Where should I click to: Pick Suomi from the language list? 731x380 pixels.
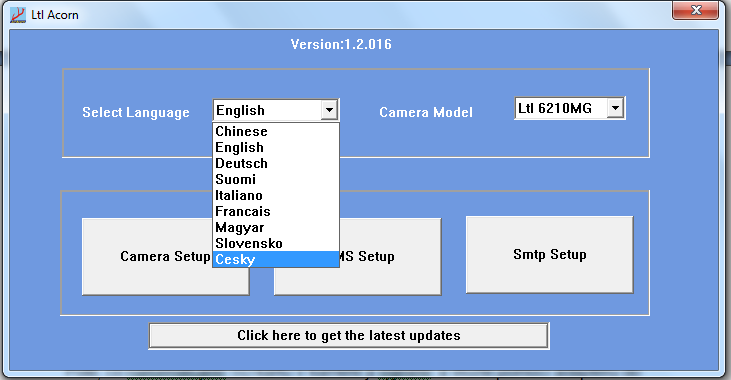(x=276, y=180)
